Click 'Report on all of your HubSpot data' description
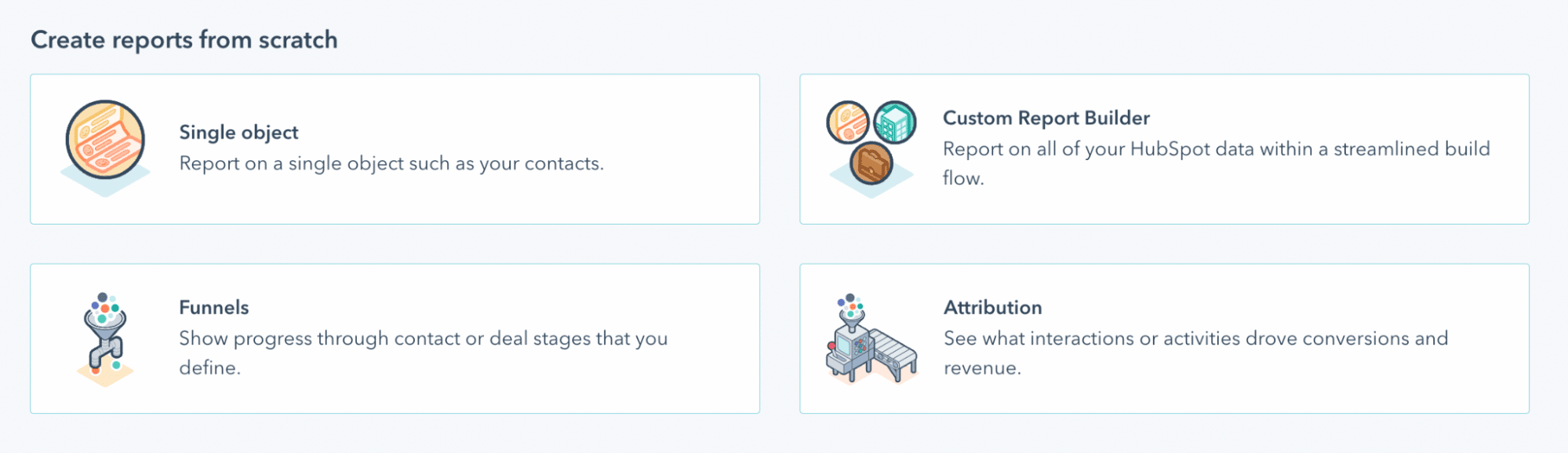The width and height of the screenshot is (1568, 453). [x=1216, y=163]
